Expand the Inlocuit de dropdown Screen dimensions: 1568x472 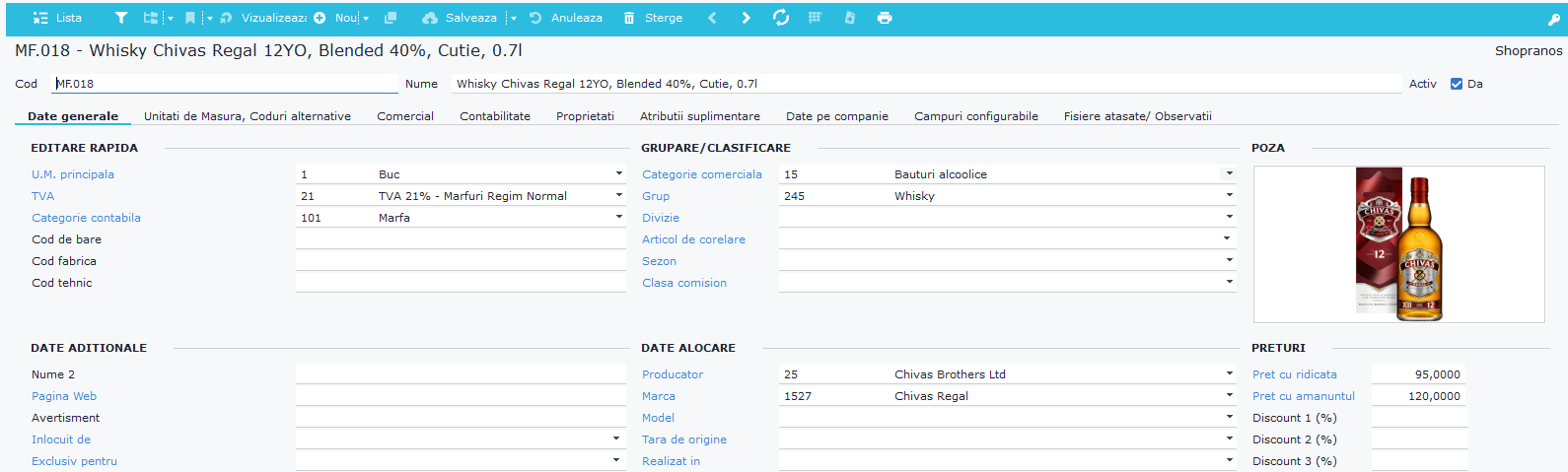(616, 438)
